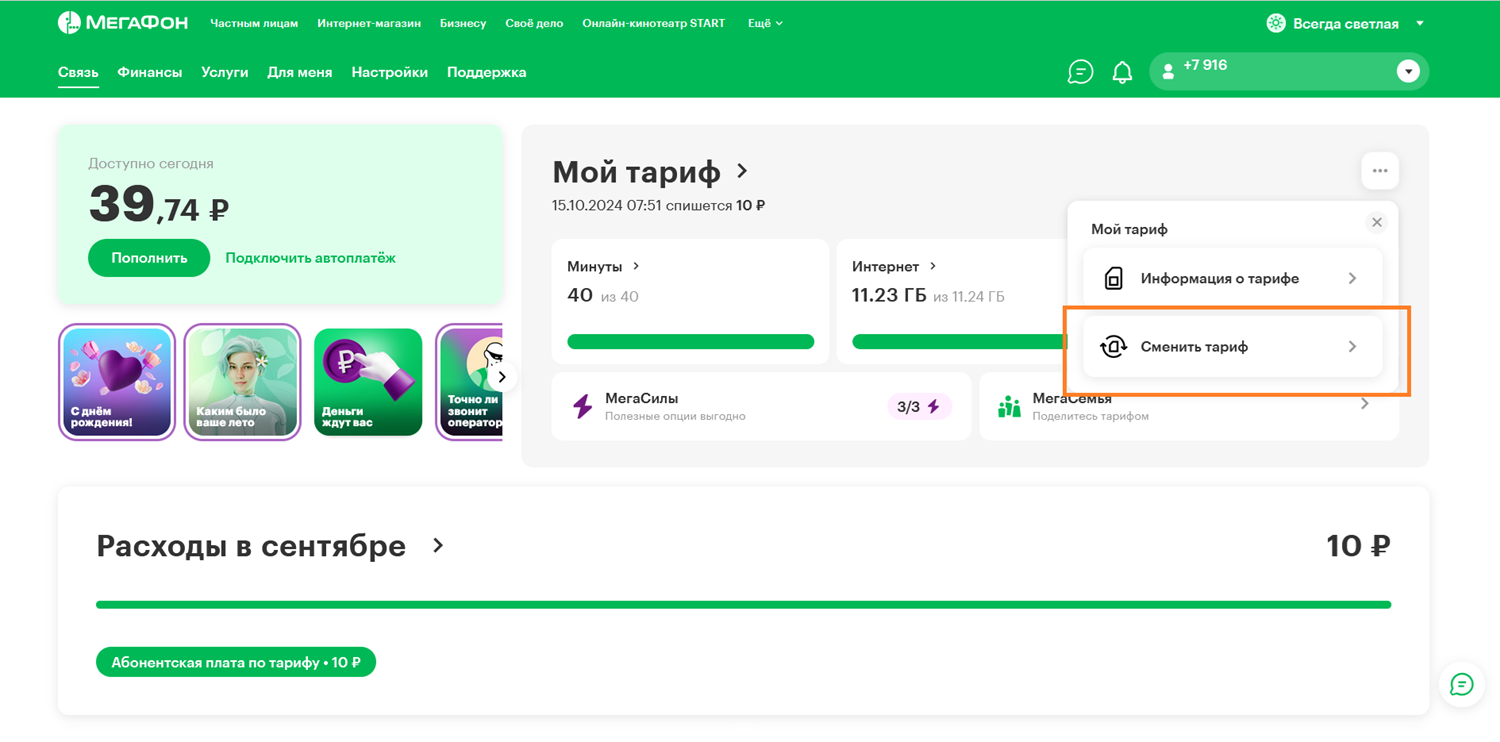Click the arrow next to Расходы в сентябре
This screenshot has height=742, width=1500.
click(x=438, y=546)
